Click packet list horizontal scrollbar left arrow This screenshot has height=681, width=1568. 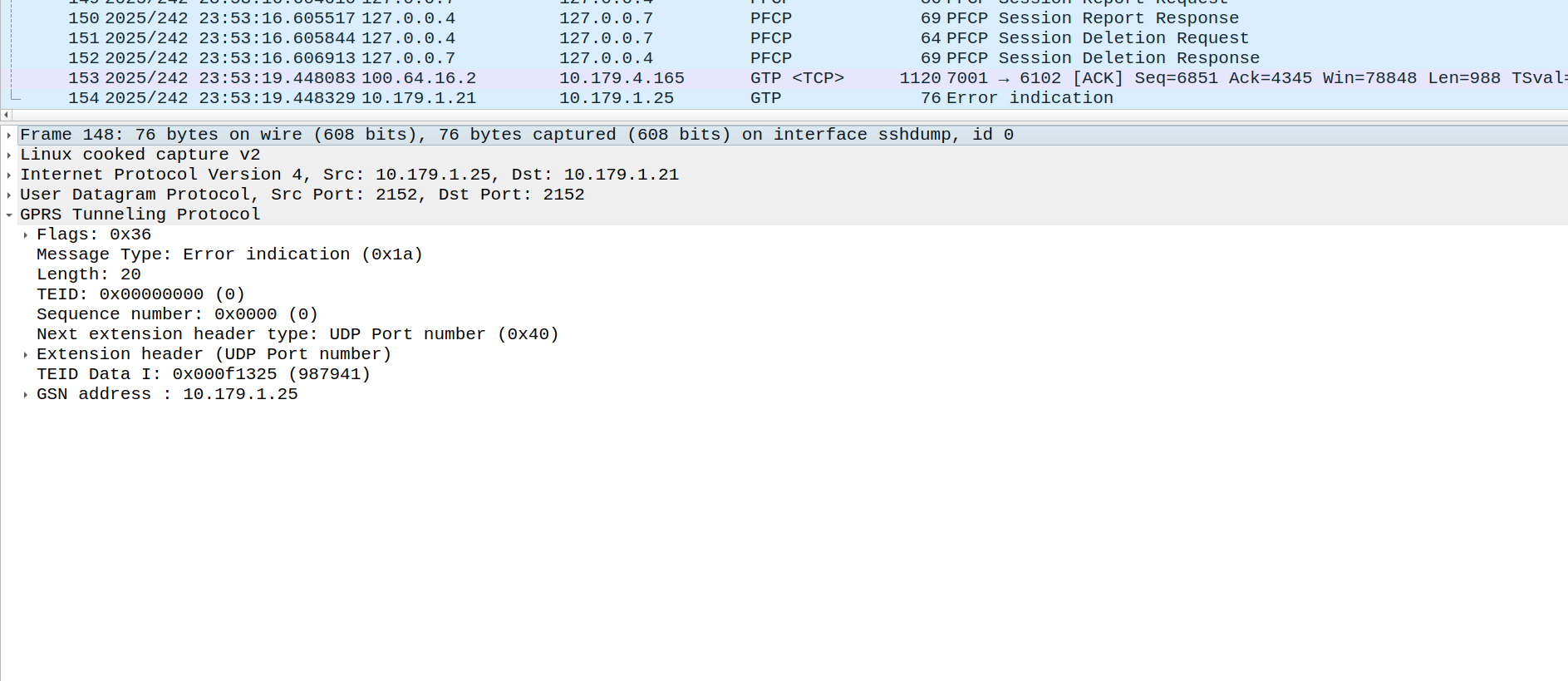point(6,115)
